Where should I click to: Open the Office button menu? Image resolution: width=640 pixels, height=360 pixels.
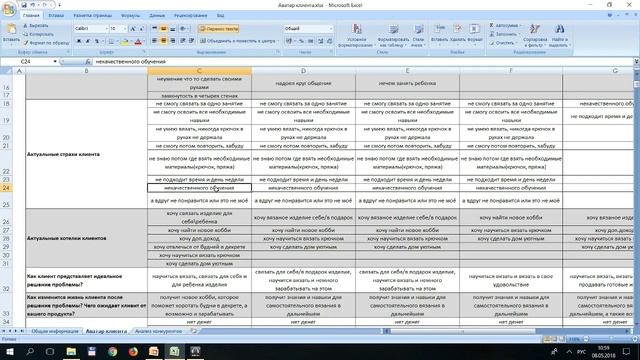pos(9,9)
